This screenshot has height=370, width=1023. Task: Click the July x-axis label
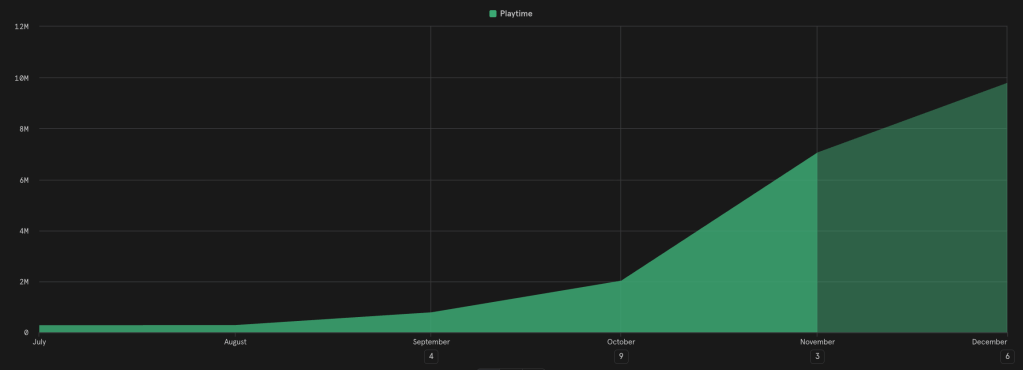(39, 342)
